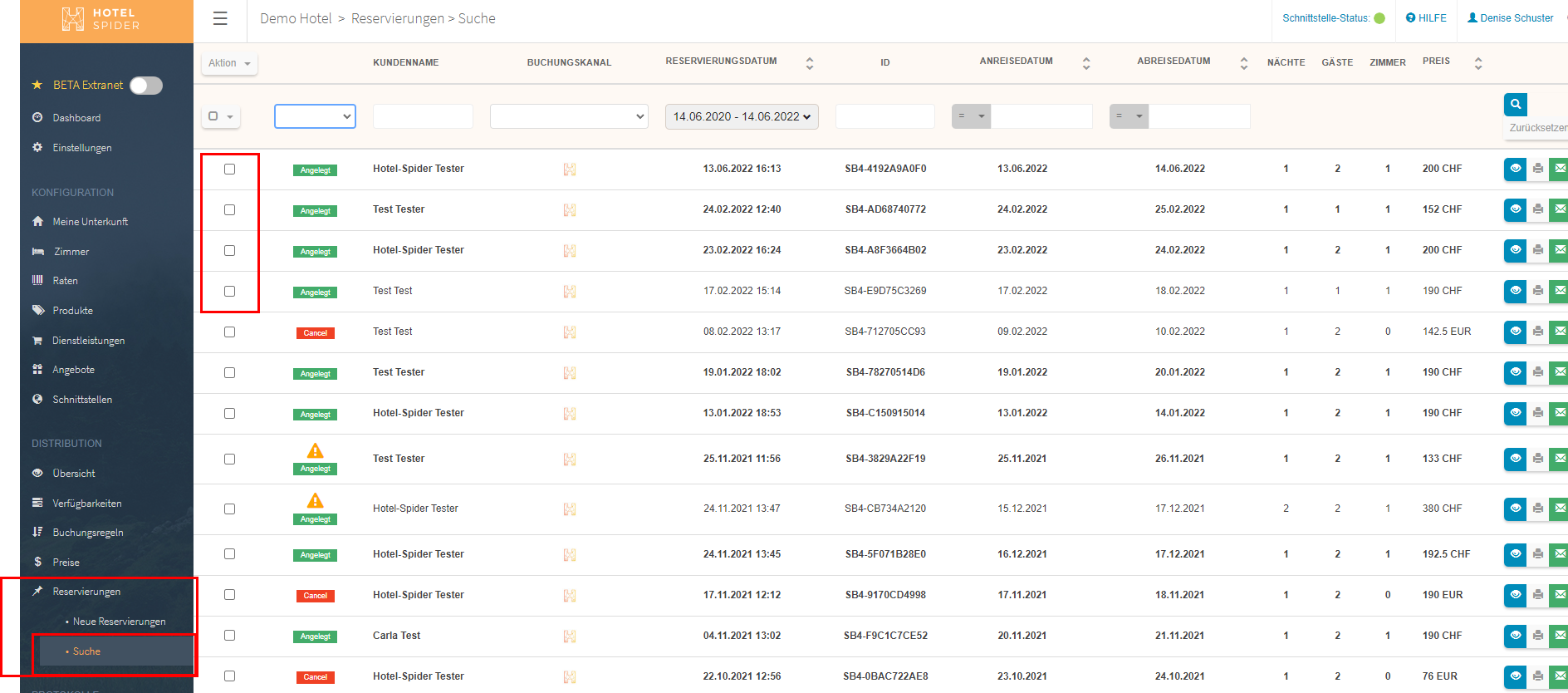Open Verfügbarkeiten in the sidebar
Viewport: 1568px width, 693px height.
pyautogui.click(x=86, y=504)
